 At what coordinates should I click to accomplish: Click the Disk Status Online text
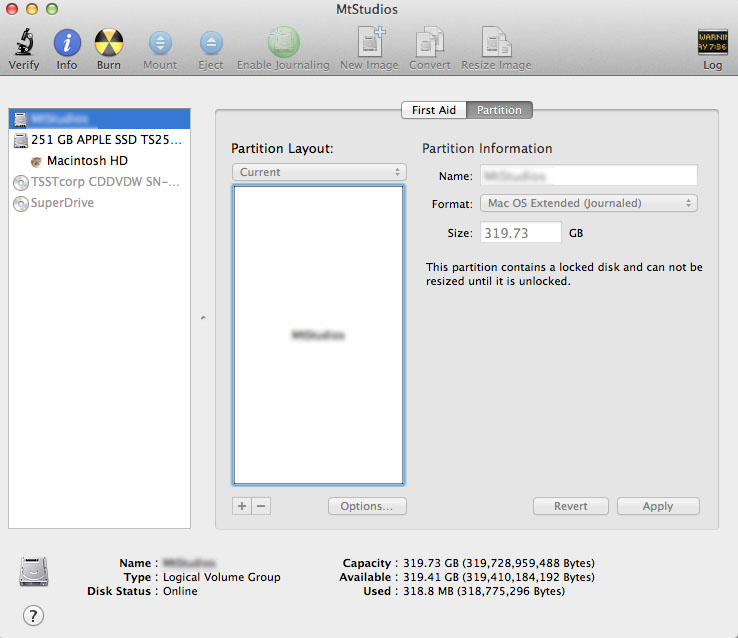pyautogui.click(x=180, y=591)
